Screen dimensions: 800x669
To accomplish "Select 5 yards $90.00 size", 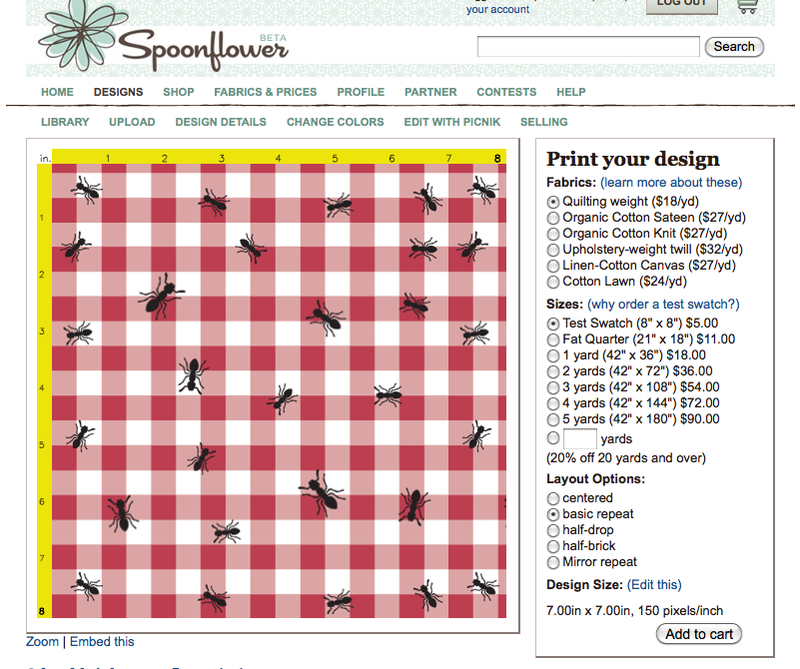I will tap(553, 420).
